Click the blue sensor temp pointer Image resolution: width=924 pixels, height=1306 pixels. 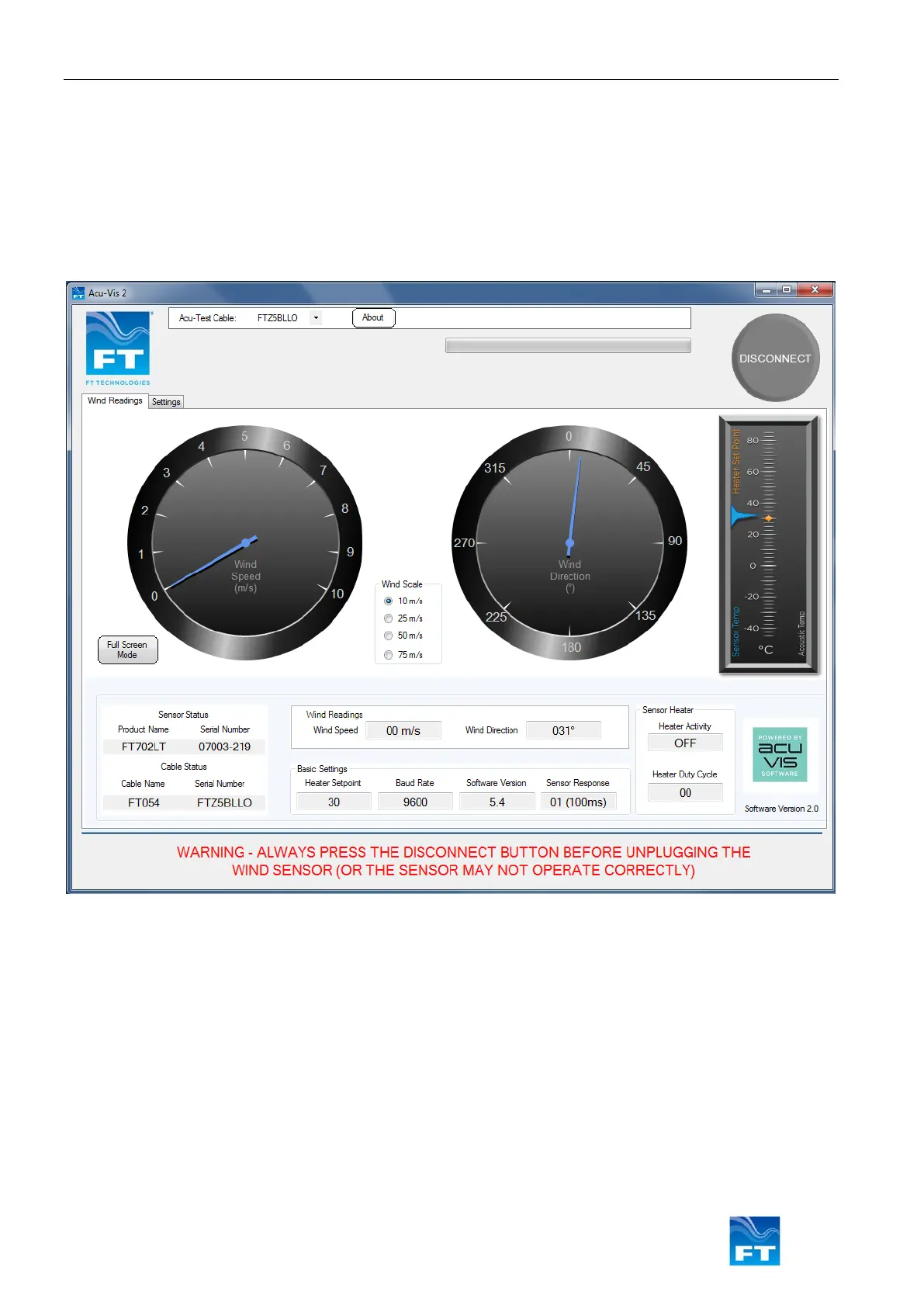pos(742,516)
